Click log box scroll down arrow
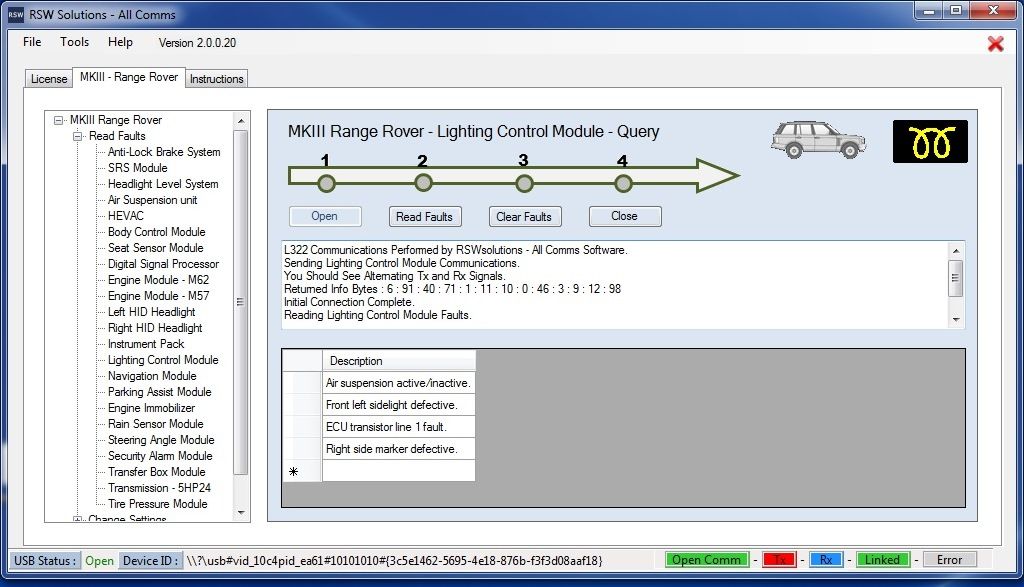The image size is (1024, 587). (956, 319)
